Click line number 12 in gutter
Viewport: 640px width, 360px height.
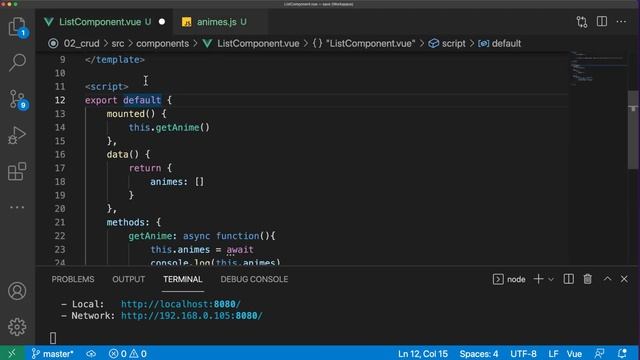point(60,100)
